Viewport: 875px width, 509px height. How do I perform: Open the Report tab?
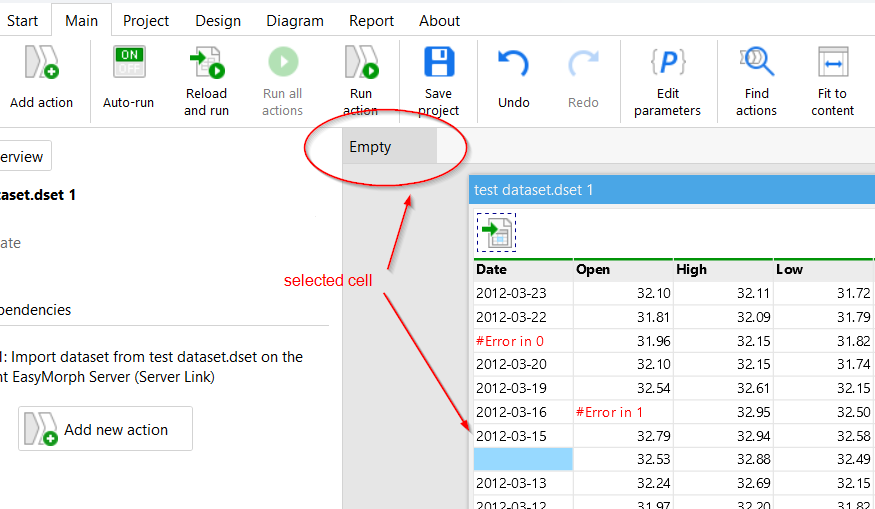(371, 20)
